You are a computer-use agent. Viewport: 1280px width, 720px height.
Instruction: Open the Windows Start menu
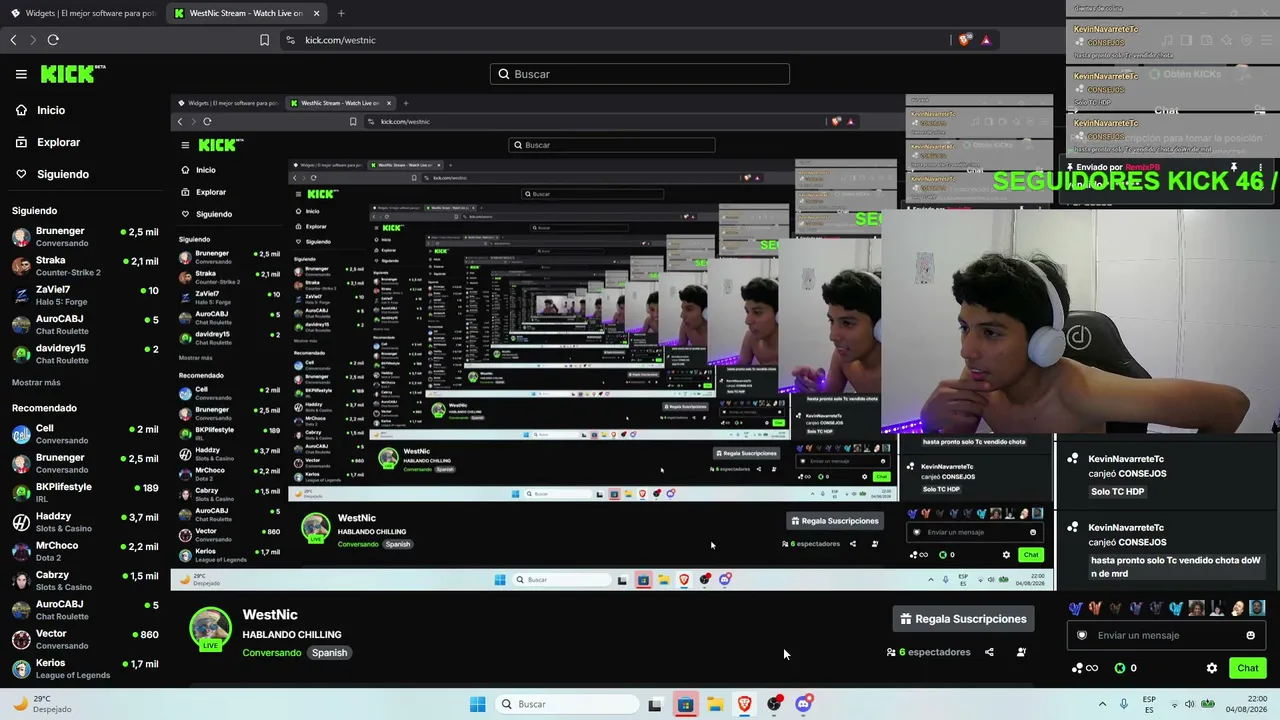pos(478,704)
